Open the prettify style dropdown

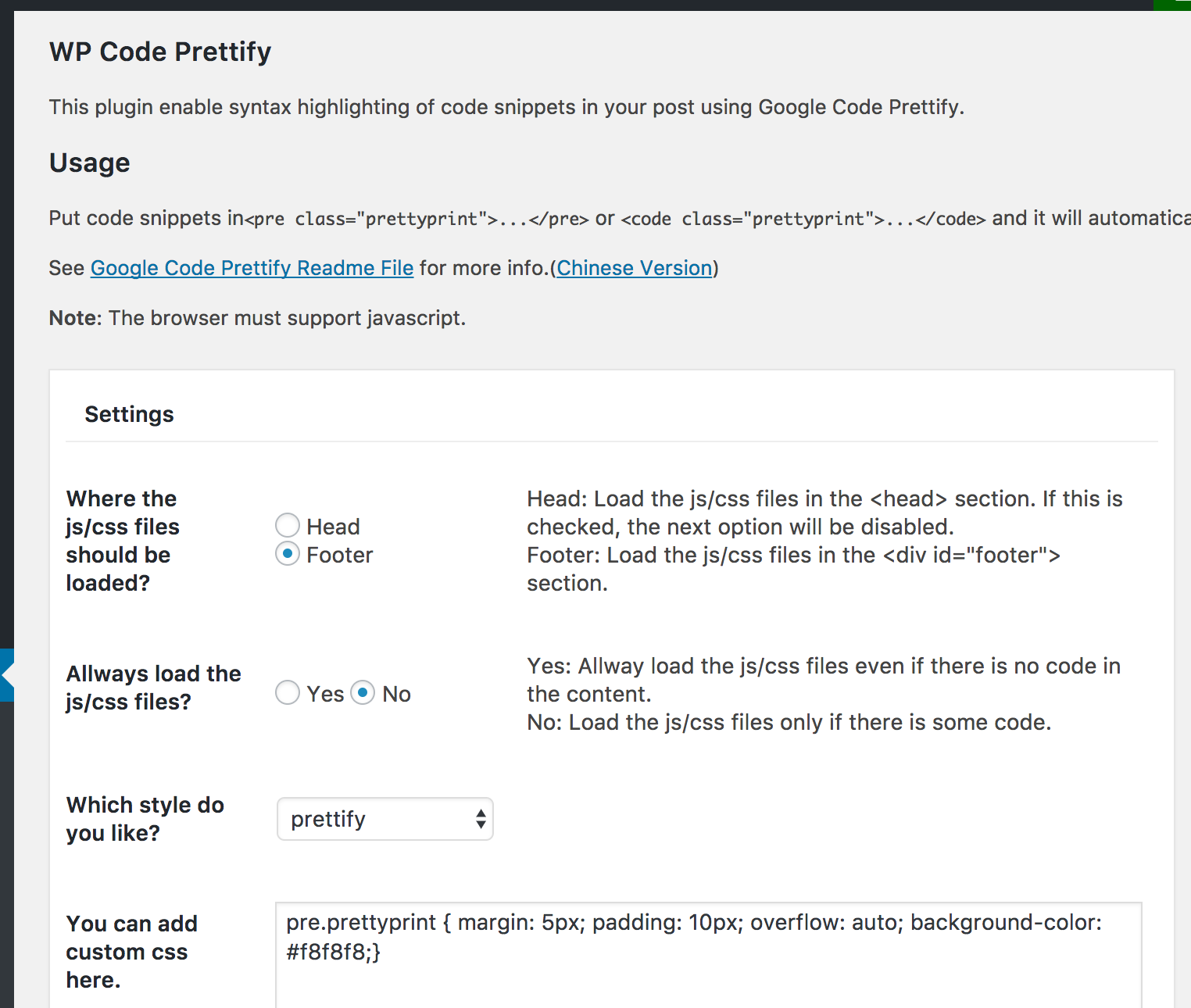pyautogui.click(x=385, y=819)
